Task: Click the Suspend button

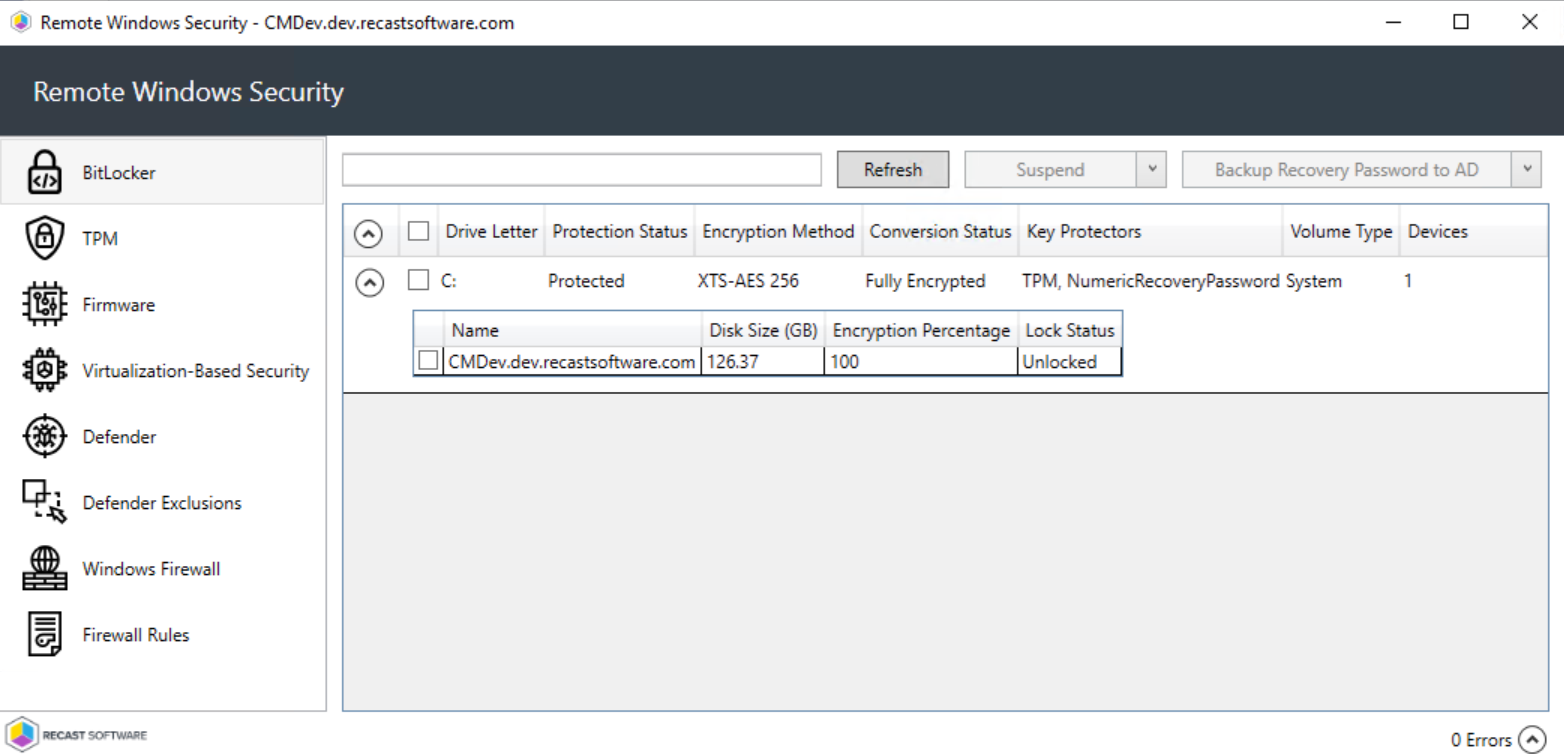Action: click(x=1051, y=170)
